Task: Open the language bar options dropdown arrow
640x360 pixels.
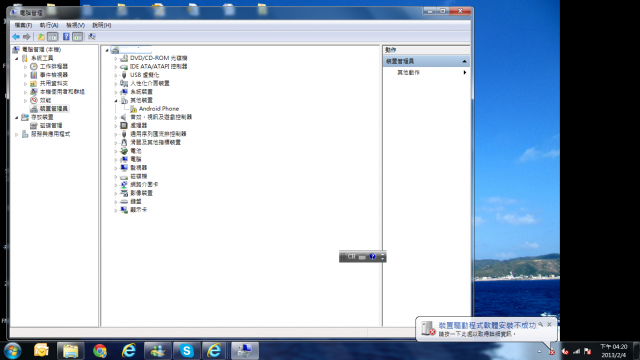Action: pyautogui.click(x=382, y=259)
